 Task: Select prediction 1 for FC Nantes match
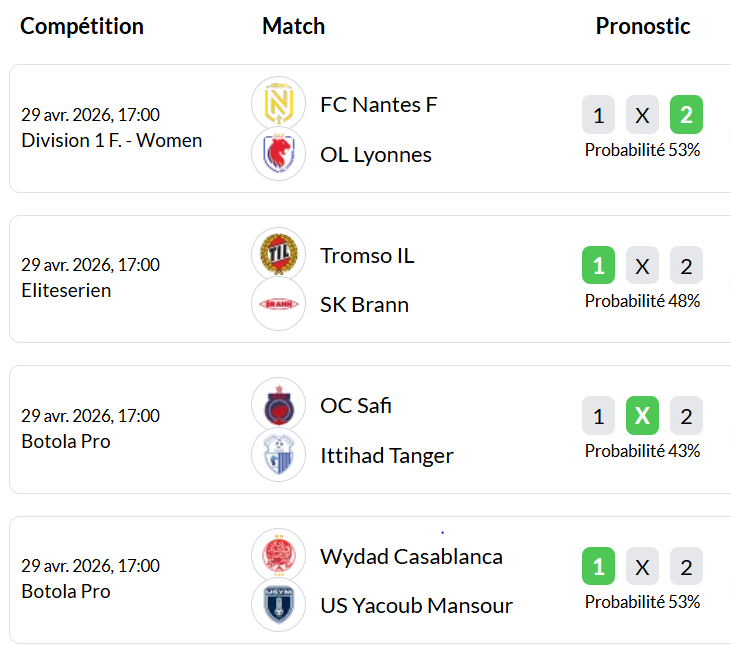[x=598, y=115]
